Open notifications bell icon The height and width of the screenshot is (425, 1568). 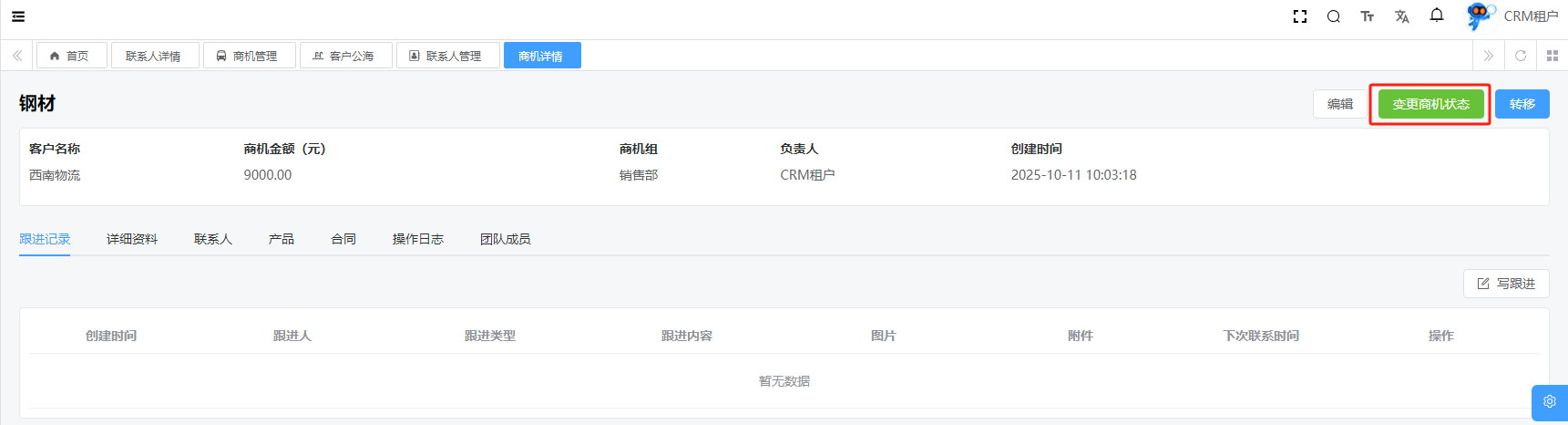click(x=1437, y=16)
